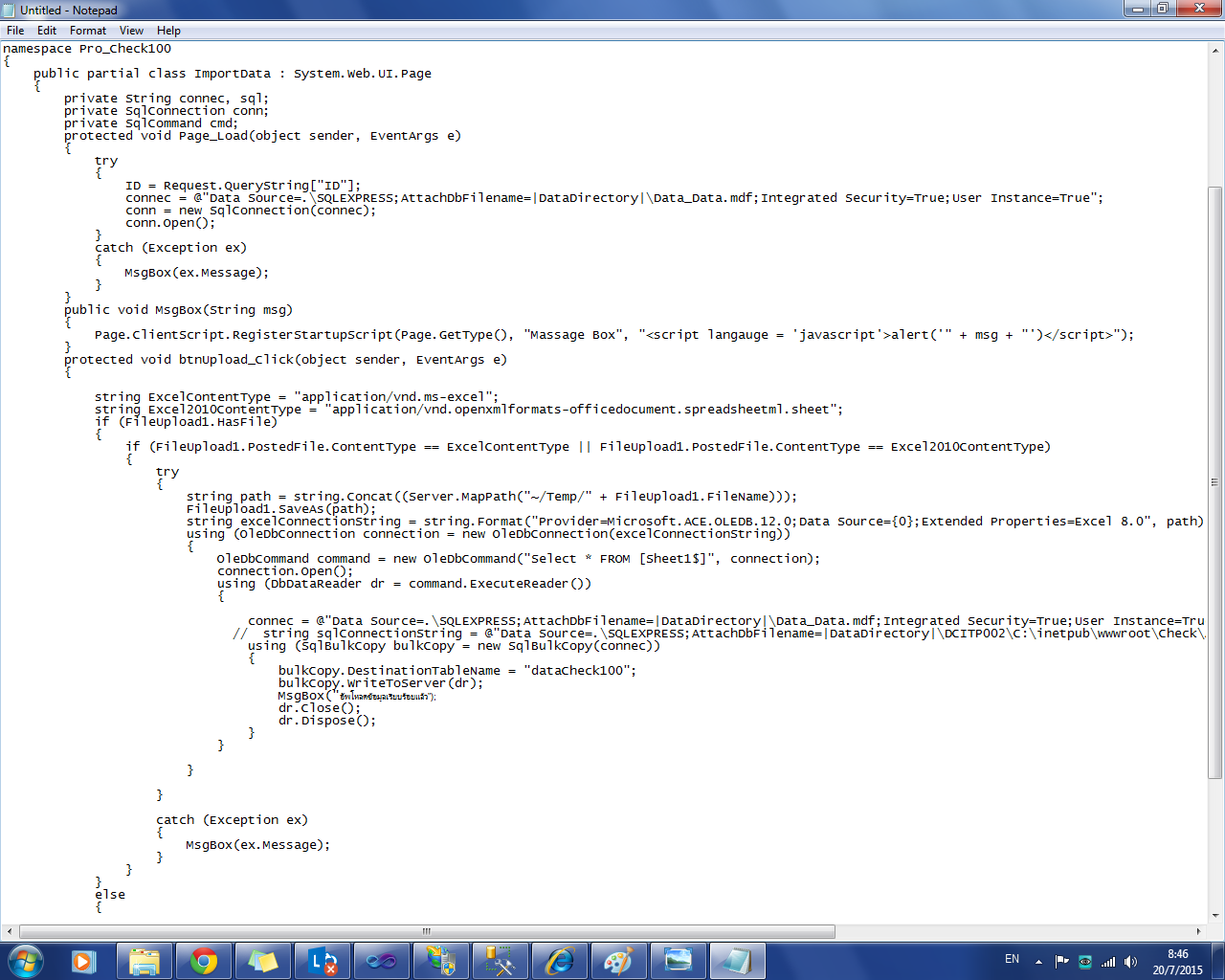Open the network signal tray icon
Screen dimensions: 1225x980
(x=1108, y=962)
